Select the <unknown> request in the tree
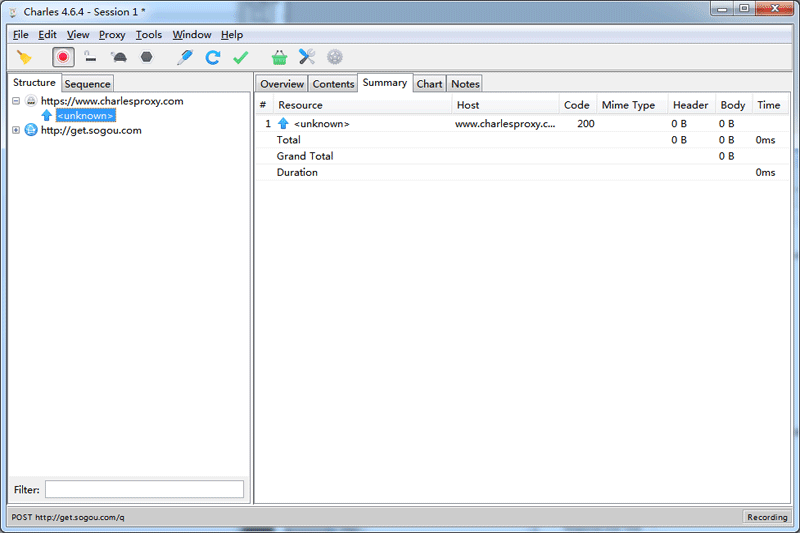The height and width of the screenshot is (533, 800). tap(85, 116)
